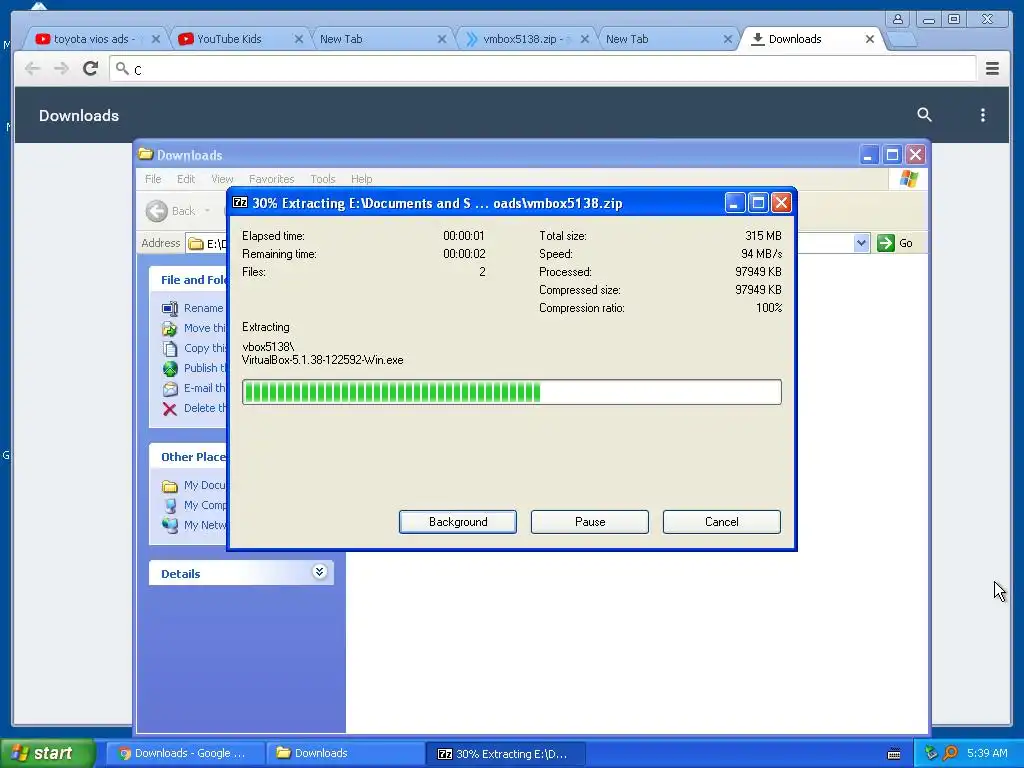Viewport: 1024px width, 768px height.
Task: Reload the page in Chrome
Action: 90,69
